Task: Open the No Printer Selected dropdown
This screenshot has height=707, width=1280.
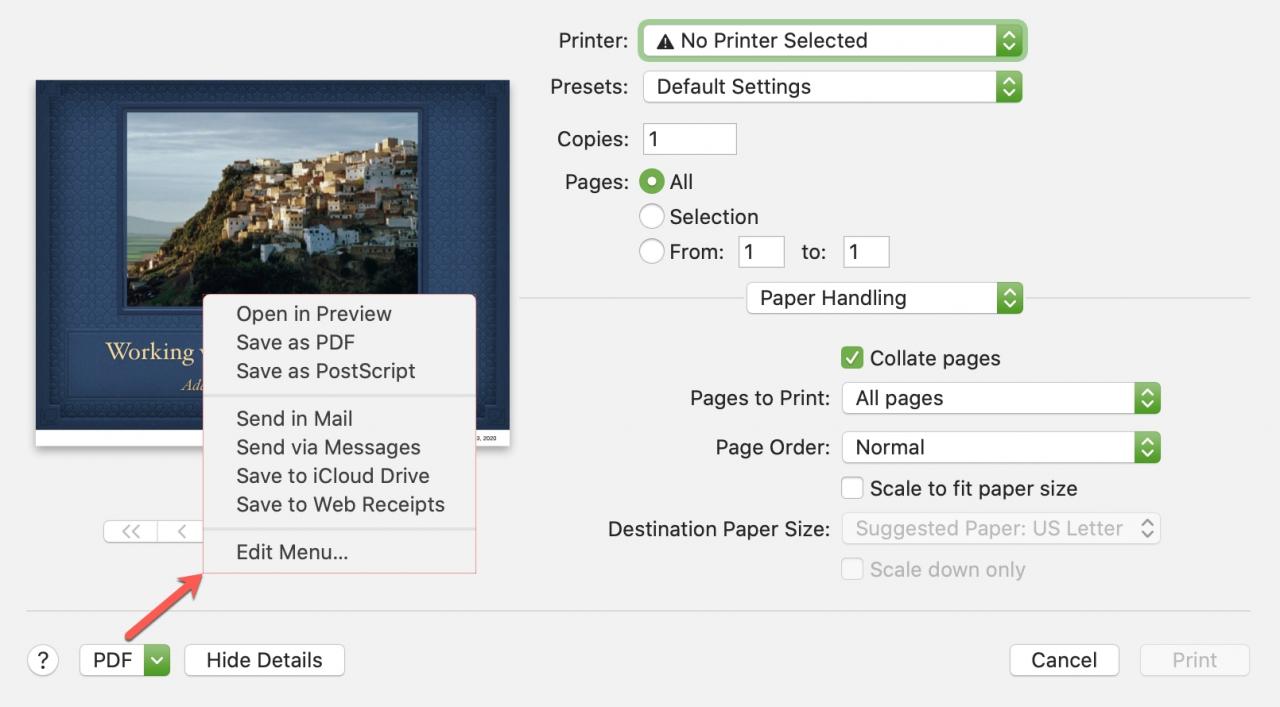Action: pos(833,41)
